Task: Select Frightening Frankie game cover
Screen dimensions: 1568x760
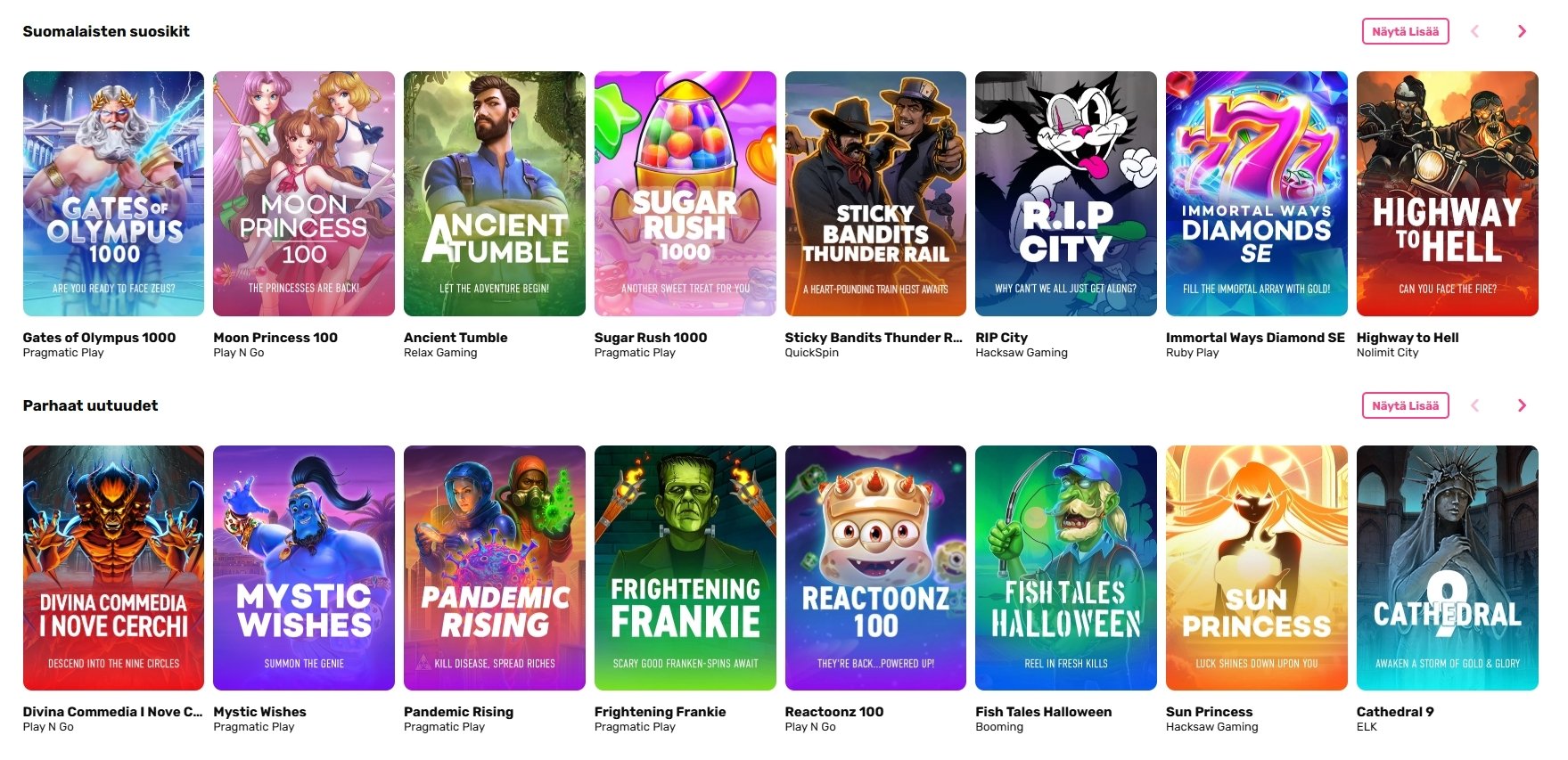Action: [685, 568]
